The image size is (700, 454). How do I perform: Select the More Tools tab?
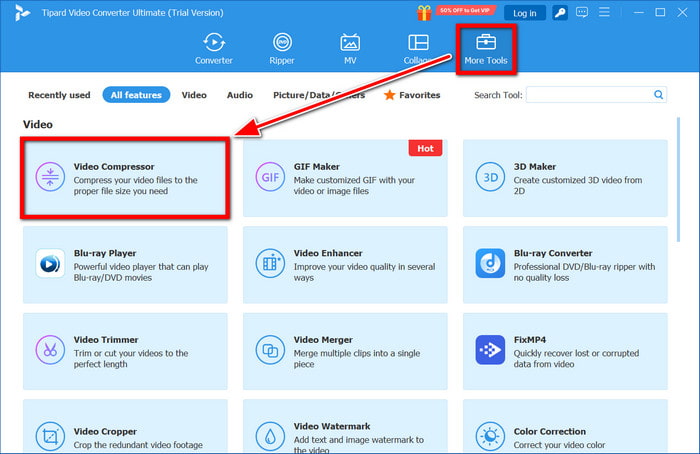(486, 49)
